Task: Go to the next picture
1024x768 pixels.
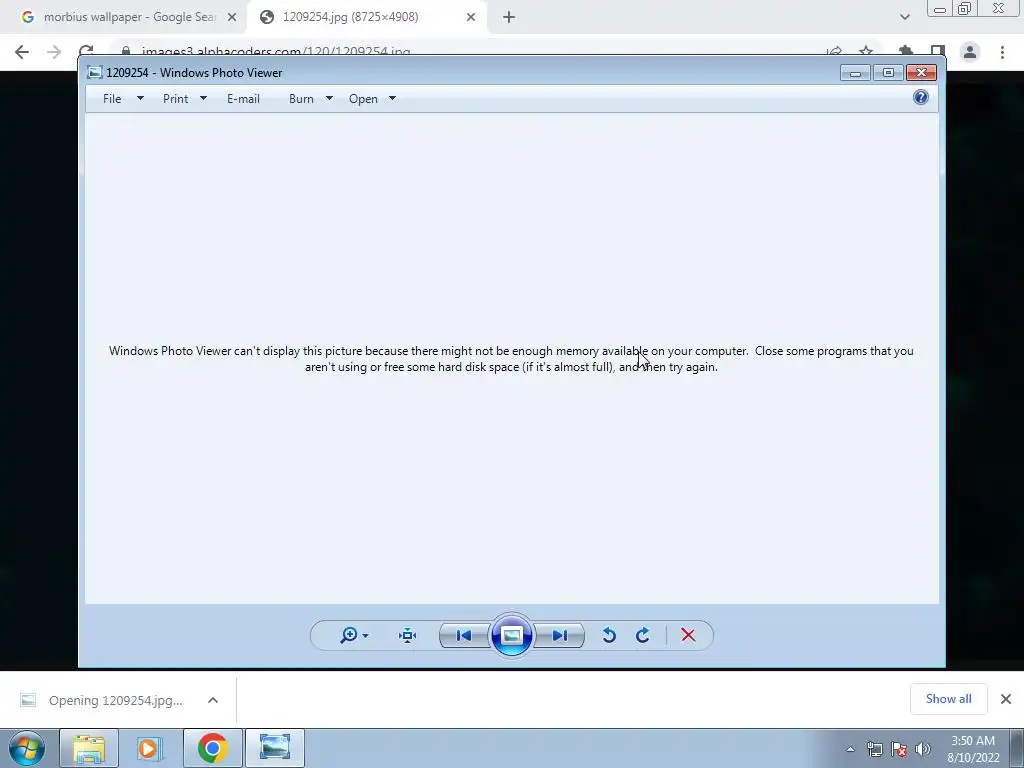Action: coord(559,635)
